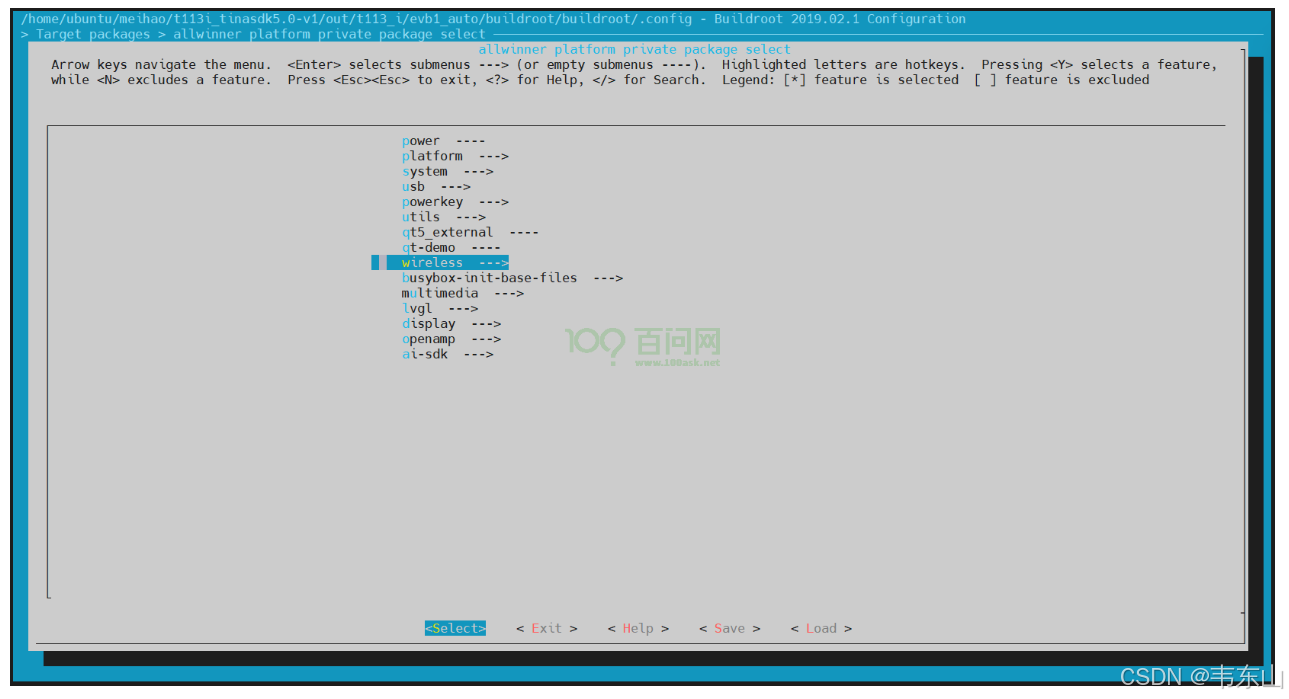Open the platform ---> submenu

pyautogui.click(x=455, y=156)
